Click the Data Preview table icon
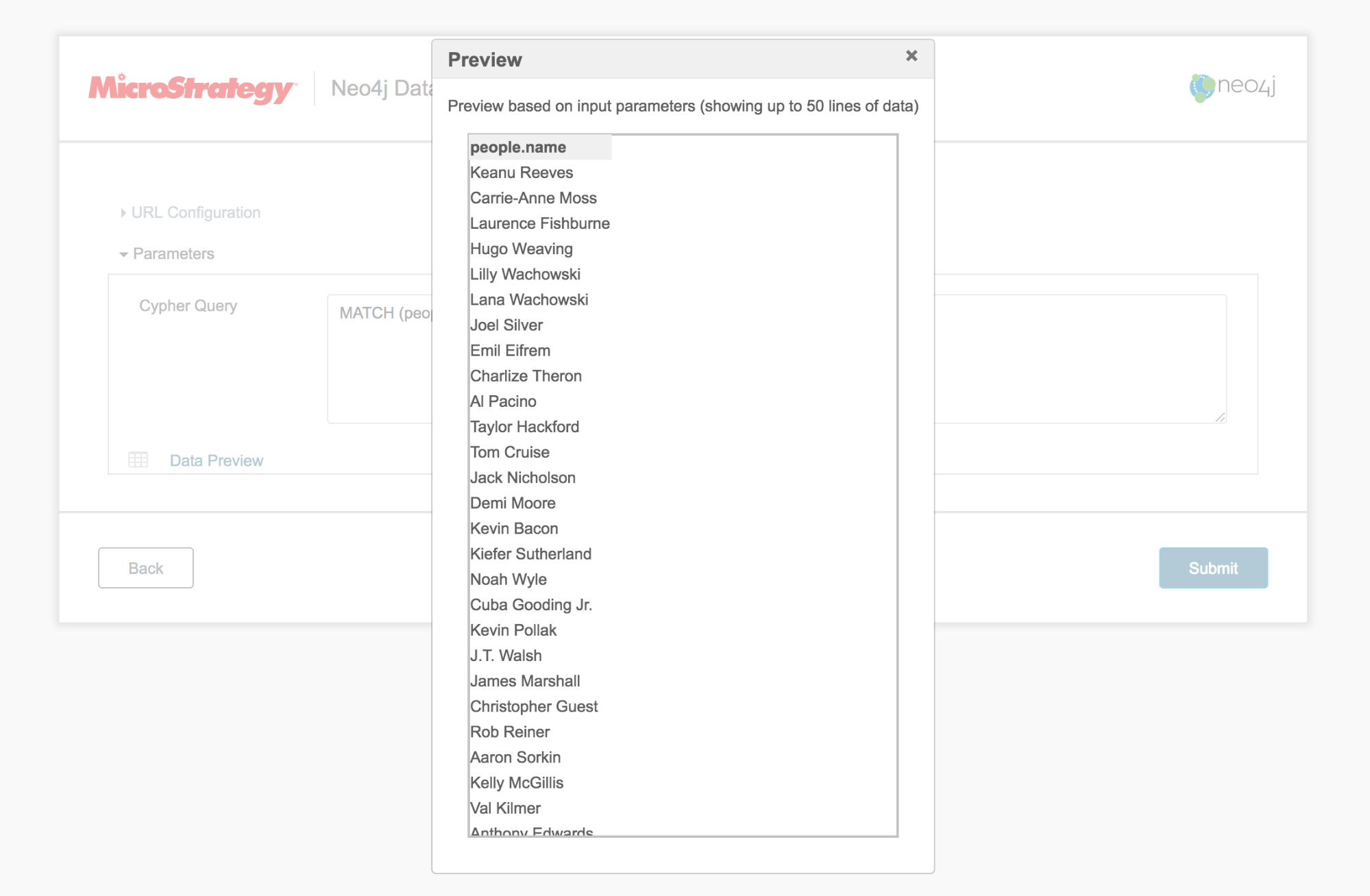Screen dimensions: 1370x896 (138, 460)
